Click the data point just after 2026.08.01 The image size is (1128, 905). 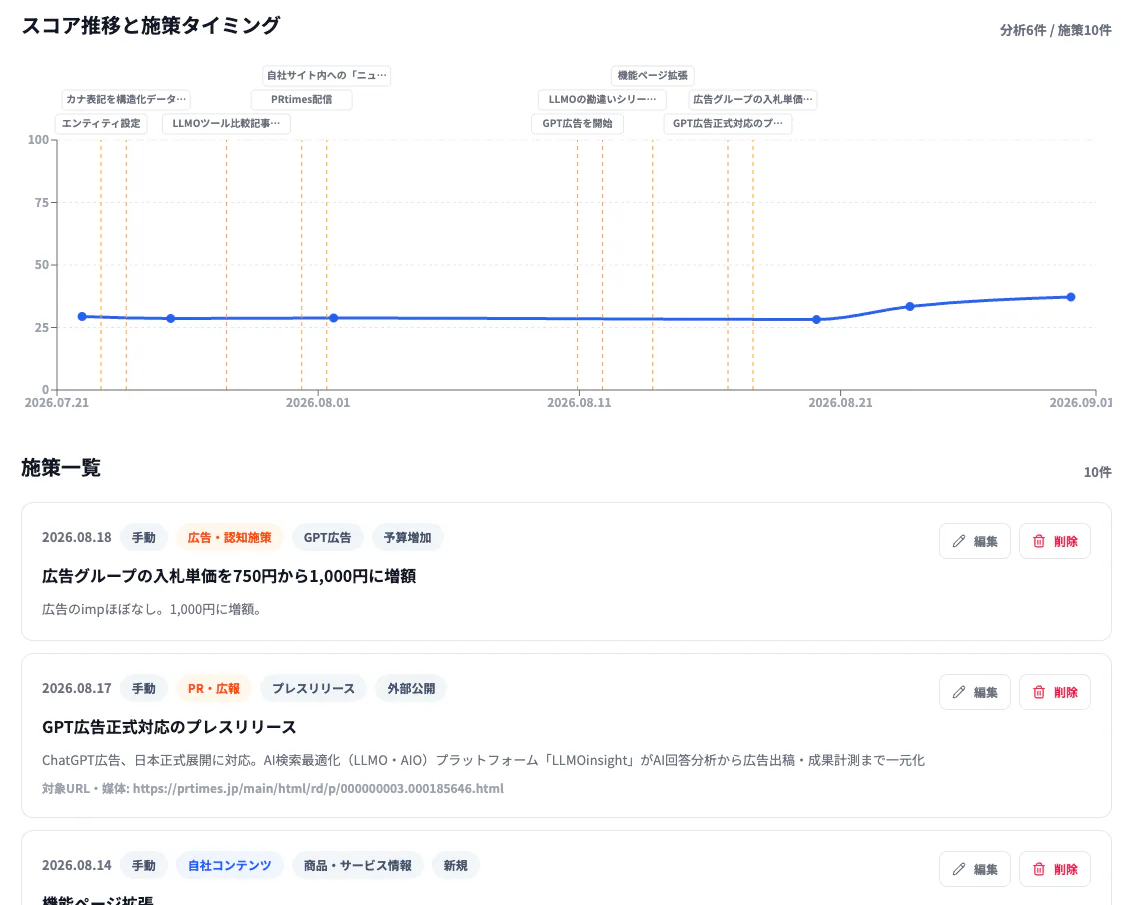[334, 318]
